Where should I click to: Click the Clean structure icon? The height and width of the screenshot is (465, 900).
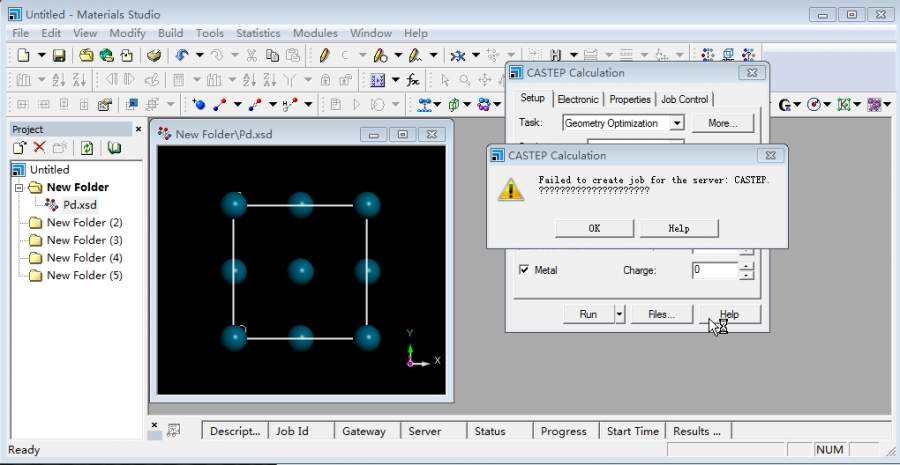[x=457, y=56]
